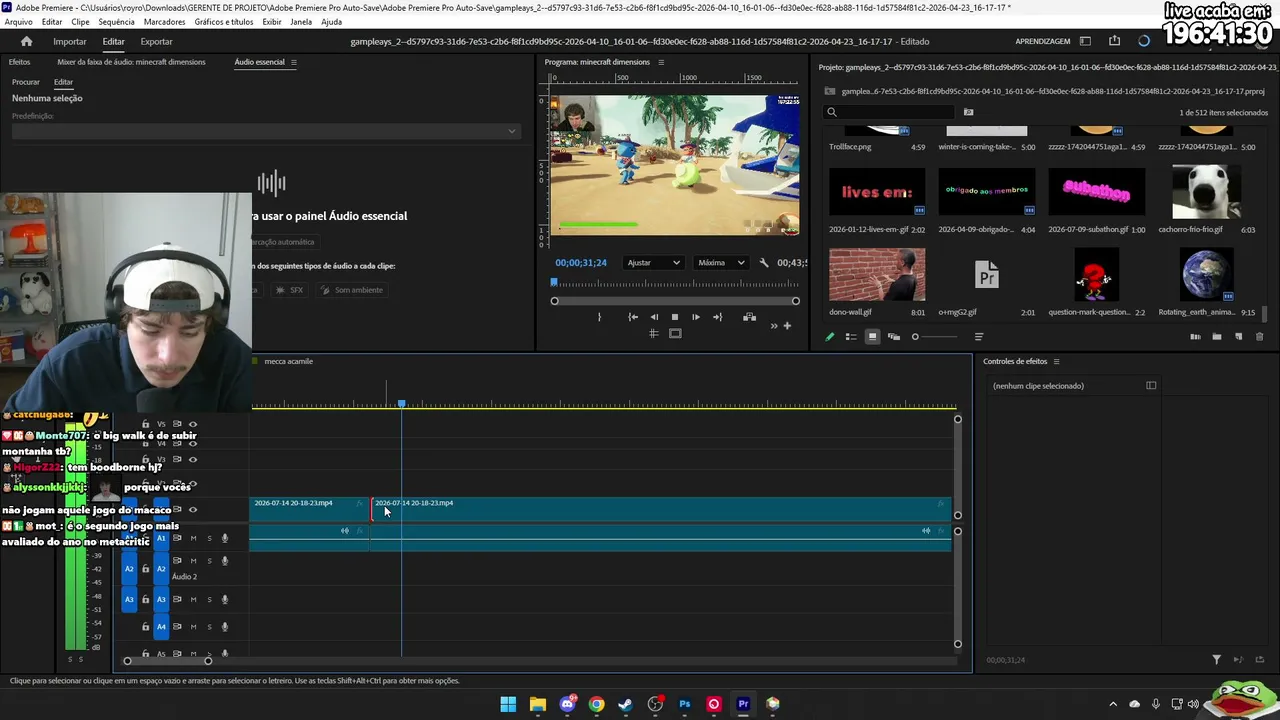Open the Predefinição preset dropdown
Viewport: 1280px width, 720px height.
[265, 131]
